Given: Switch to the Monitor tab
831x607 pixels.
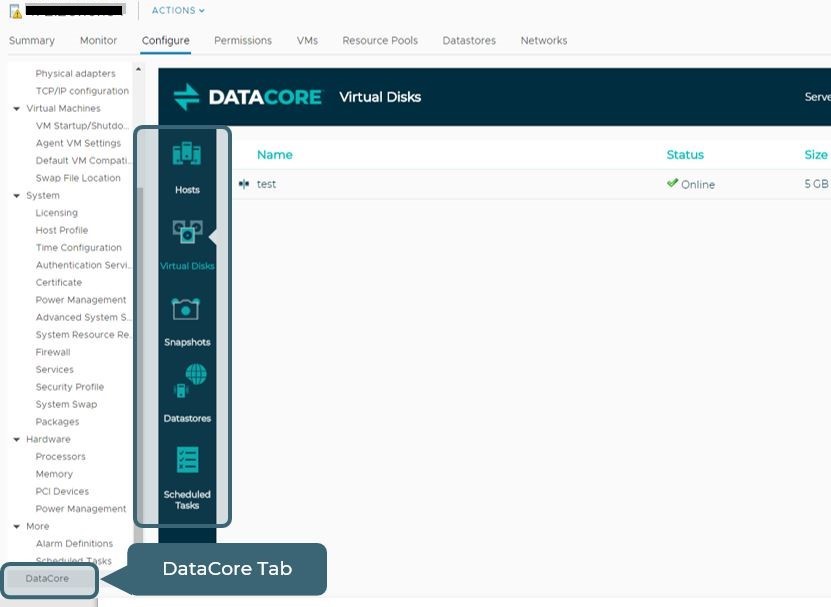Looking at the screenshot, I should click(97, 41).
